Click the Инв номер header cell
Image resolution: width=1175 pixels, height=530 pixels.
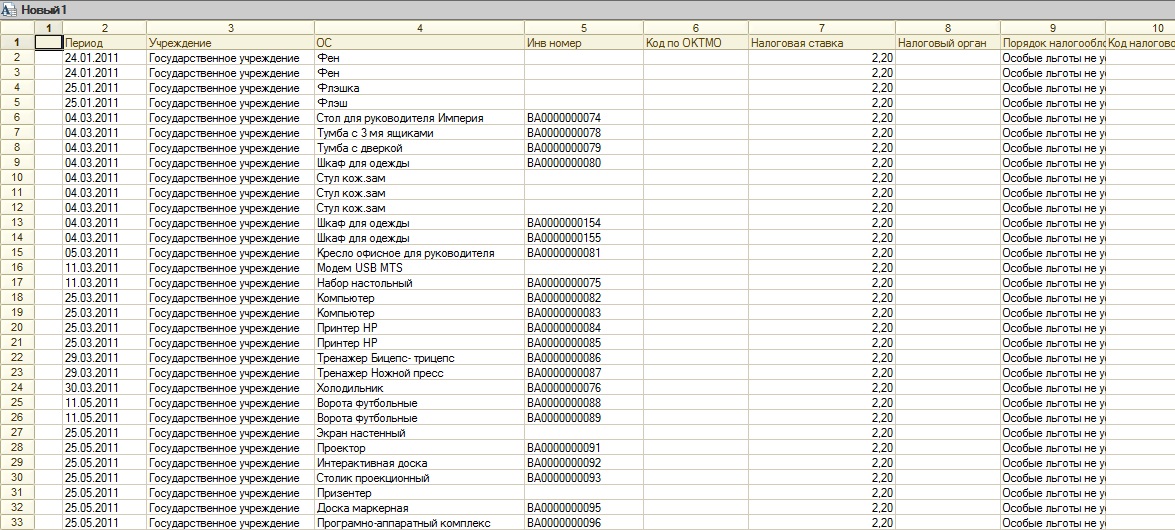click(583, 43)
